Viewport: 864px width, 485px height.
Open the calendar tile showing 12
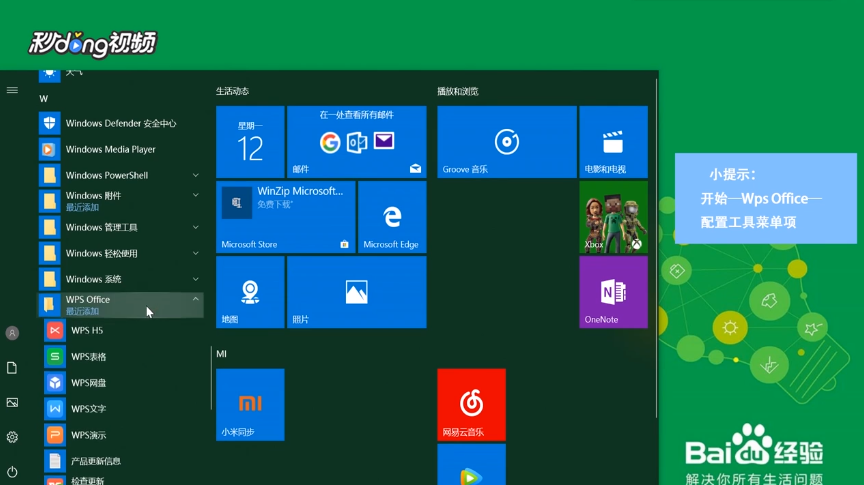[x=250, y=142]
